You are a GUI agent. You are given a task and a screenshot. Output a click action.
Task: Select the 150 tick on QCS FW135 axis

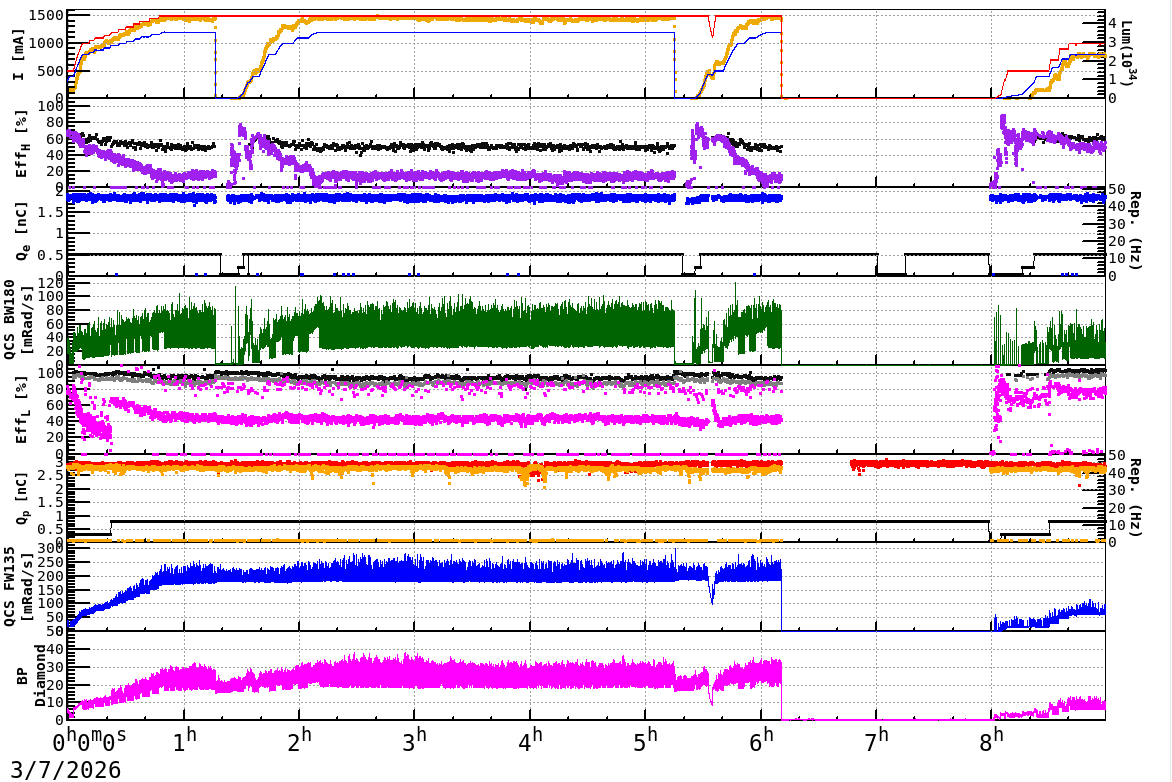52,589
